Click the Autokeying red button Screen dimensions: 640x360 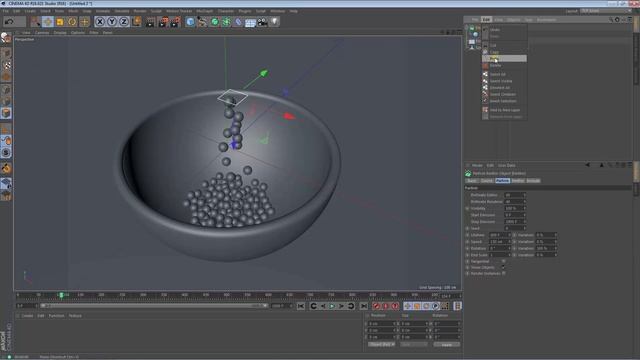coord(386,306)
